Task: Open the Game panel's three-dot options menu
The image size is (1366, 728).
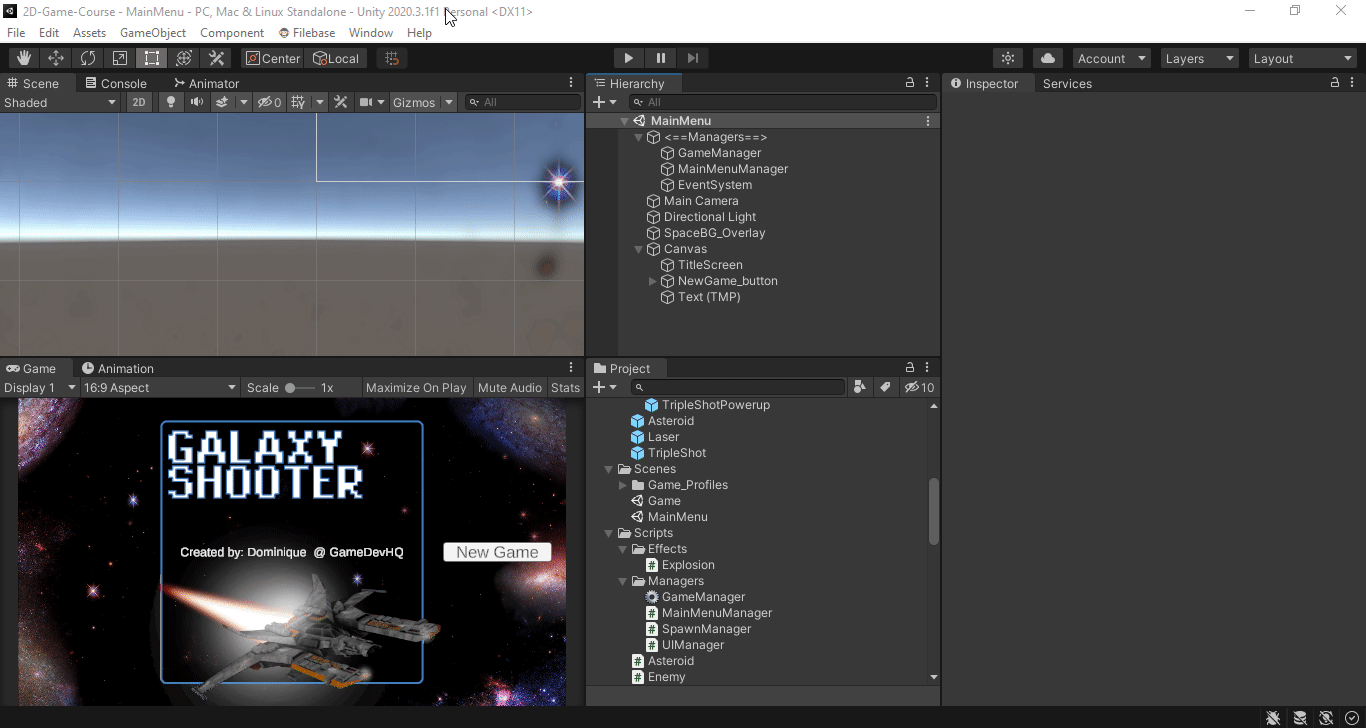Action: point(571,368)
